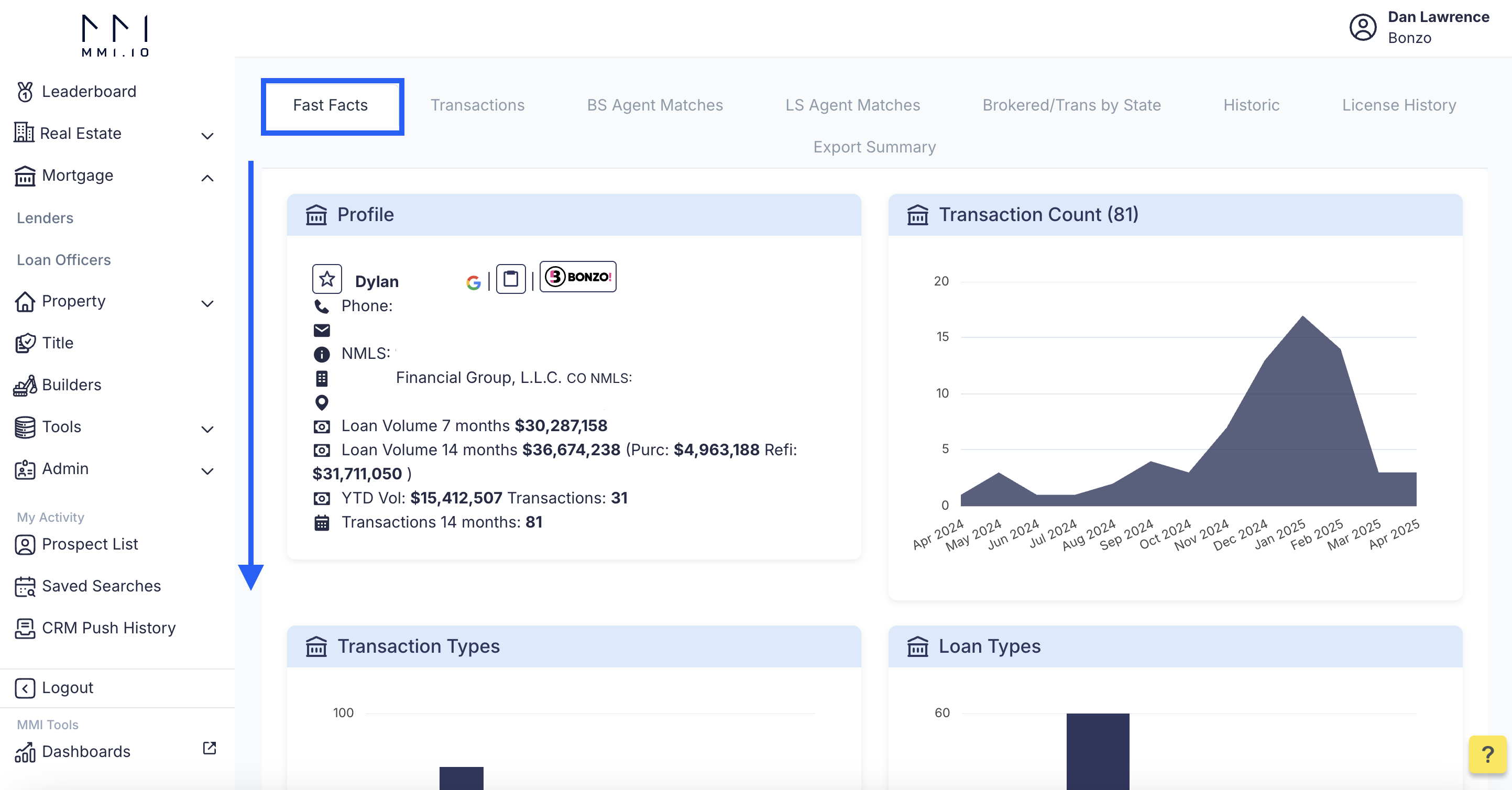Open the Builders section
The image size is (1512, 790).
pyautogui.click(x=72, y=385)
